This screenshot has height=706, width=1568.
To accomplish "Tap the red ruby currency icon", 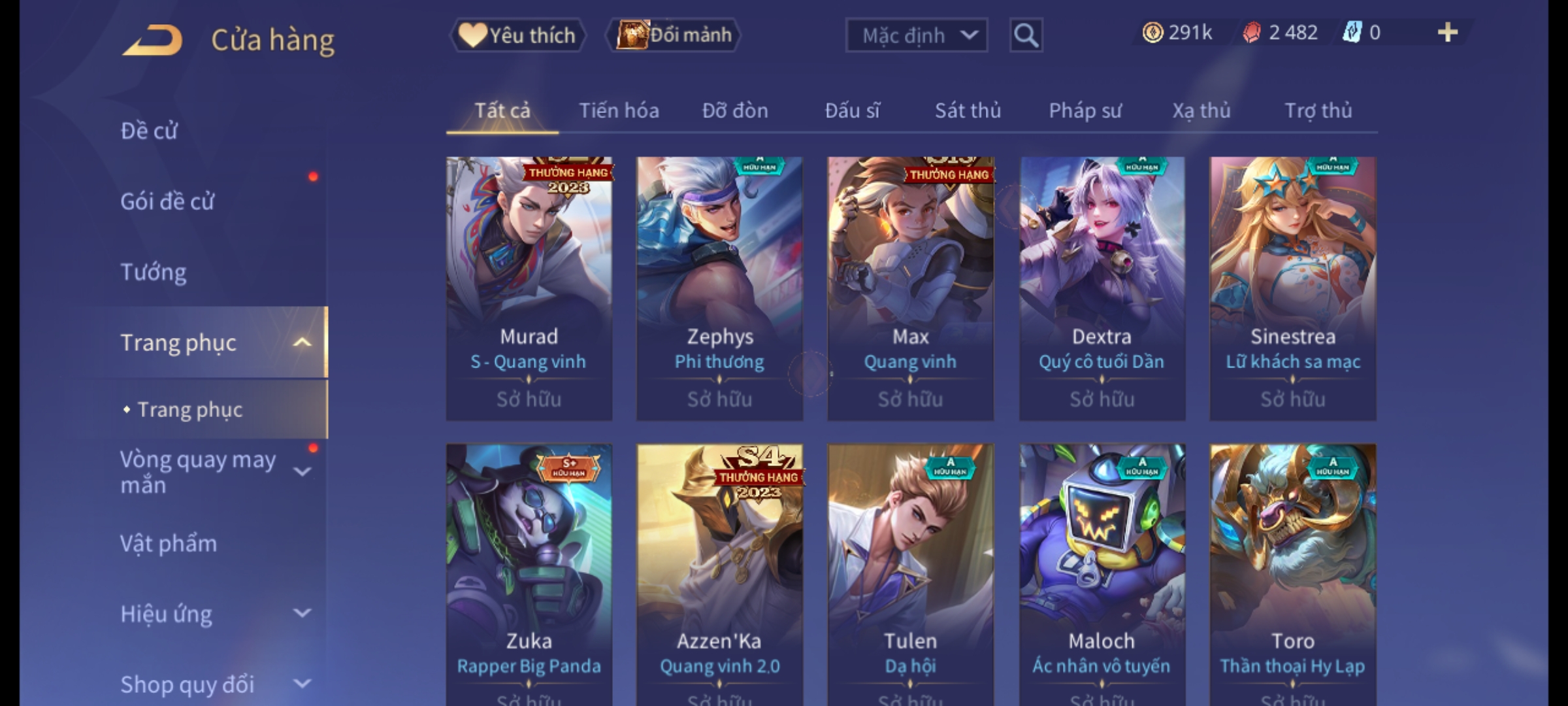I will [x=1252, y=33].
